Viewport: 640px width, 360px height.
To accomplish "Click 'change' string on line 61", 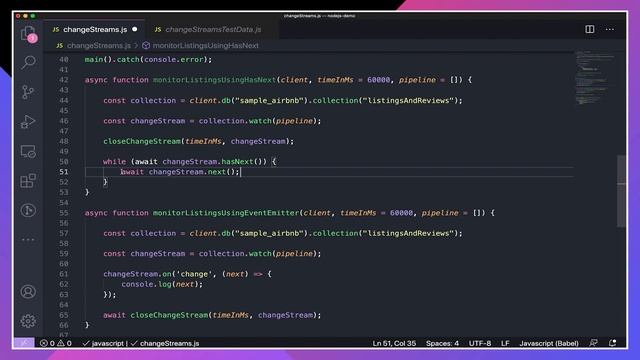I will coord(194,274).
